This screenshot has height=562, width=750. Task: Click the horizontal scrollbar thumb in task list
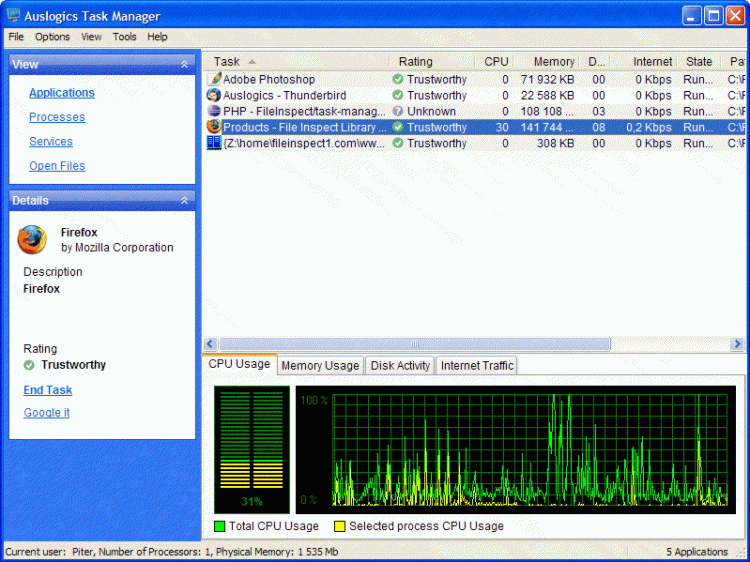[414, 344]
